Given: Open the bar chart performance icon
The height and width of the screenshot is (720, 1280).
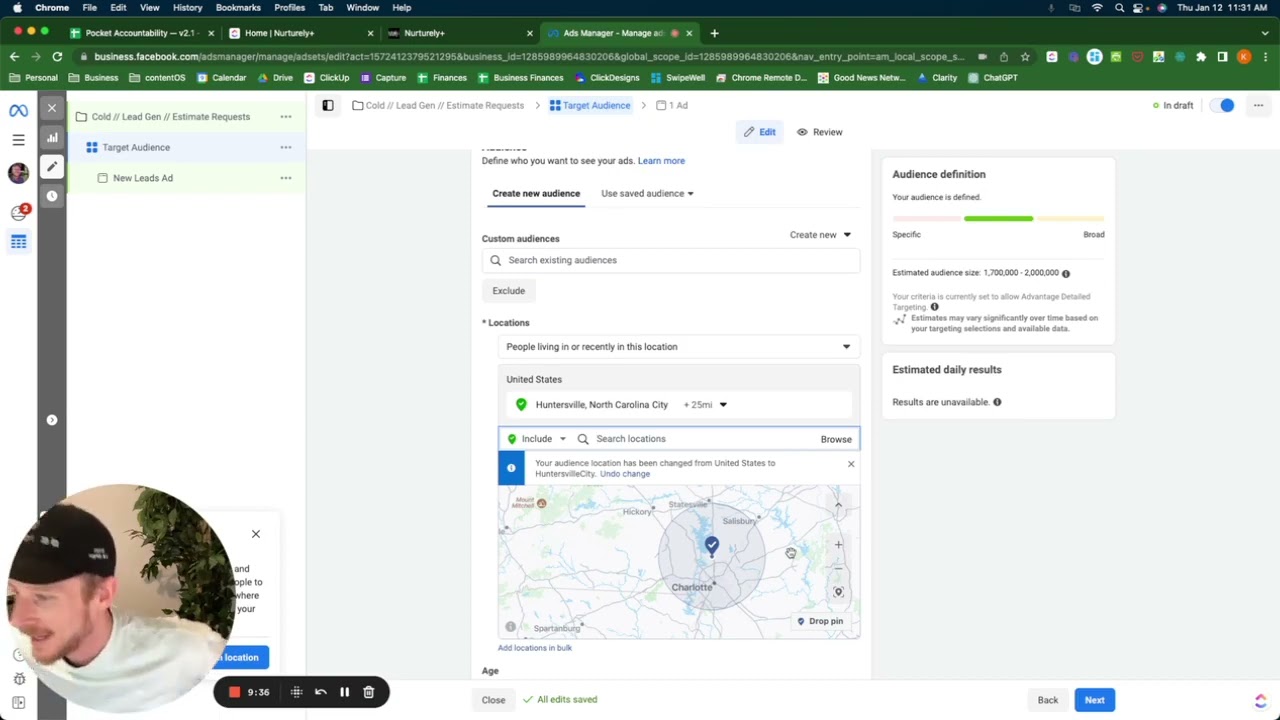Looking at the screenshot, I should [52, 137].
